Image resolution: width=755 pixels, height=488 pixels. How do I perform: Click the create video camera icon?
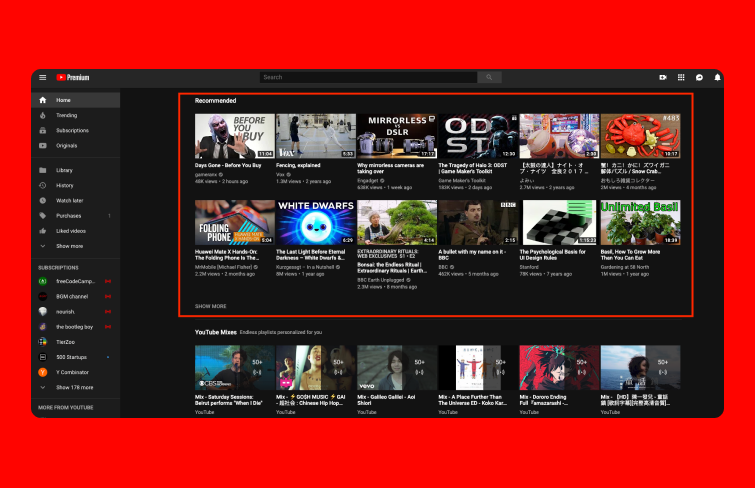pyautogui.click(x=663, y=77)
